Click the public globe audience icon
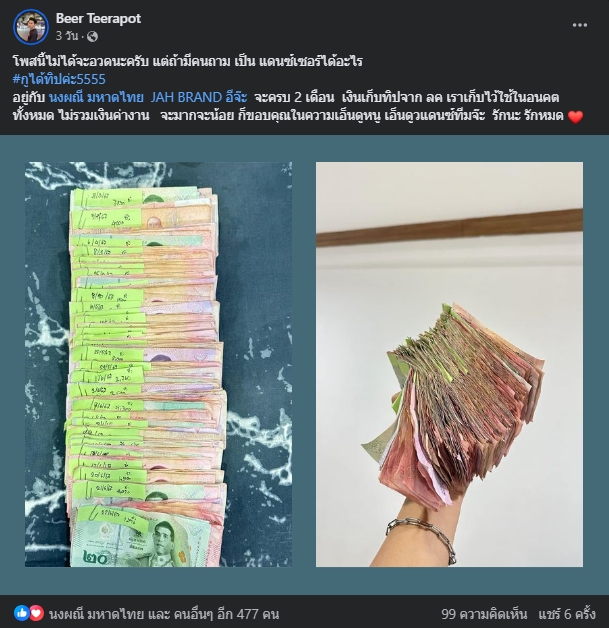The height and width of the screenshot is (628, 609). tap(92, 36)
